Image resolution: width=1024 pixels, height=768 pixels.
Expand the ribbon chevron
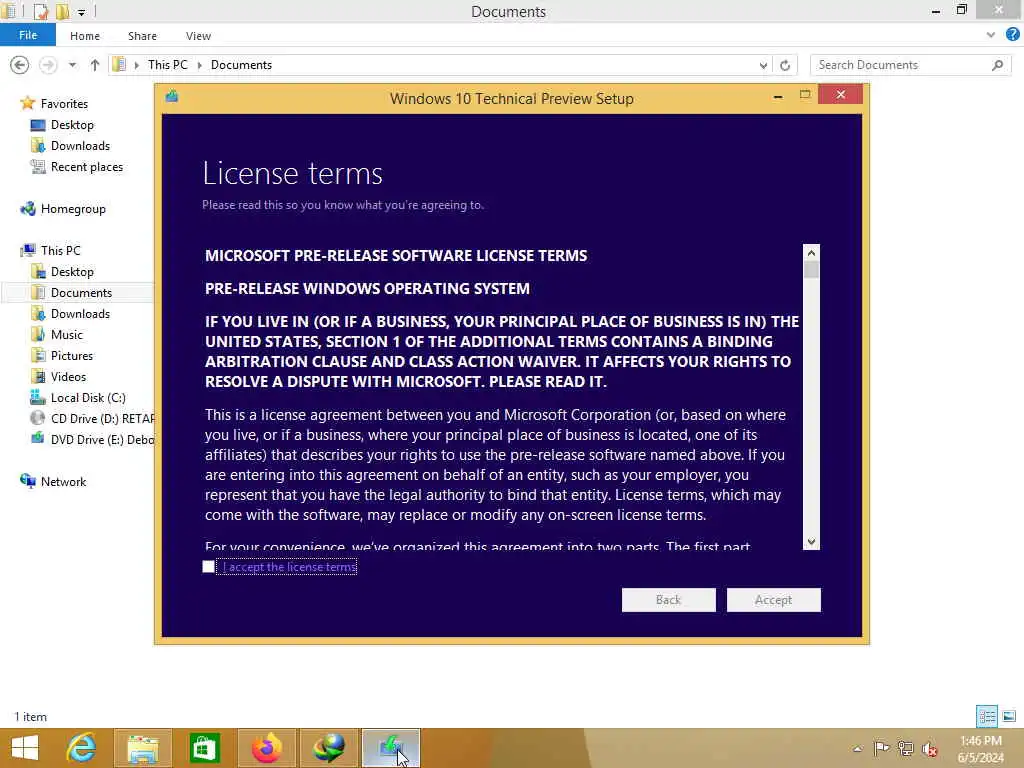(x=991, y=35)
